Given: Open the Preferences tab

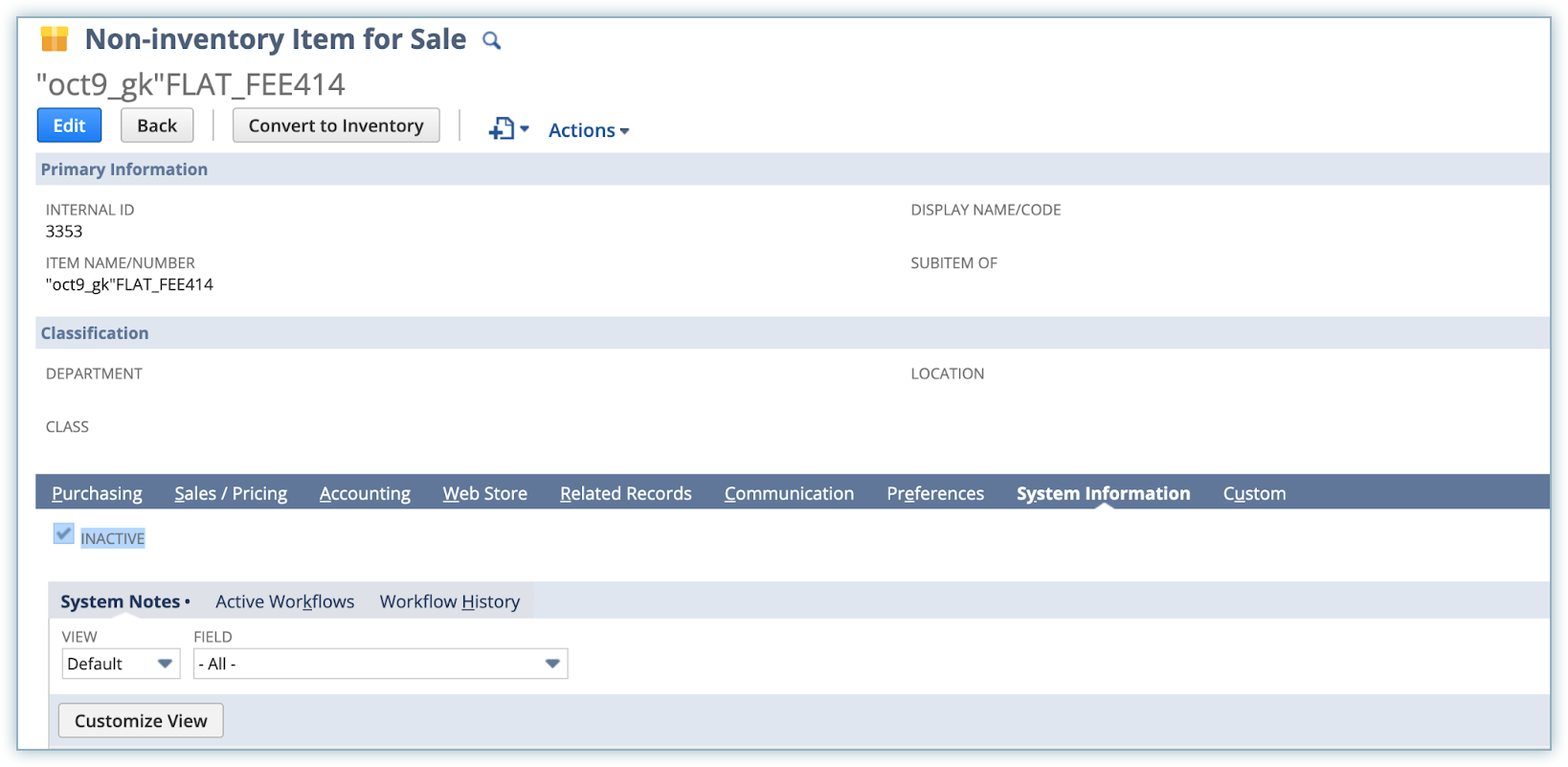Looking at the screenshot, I should [934, 493].
